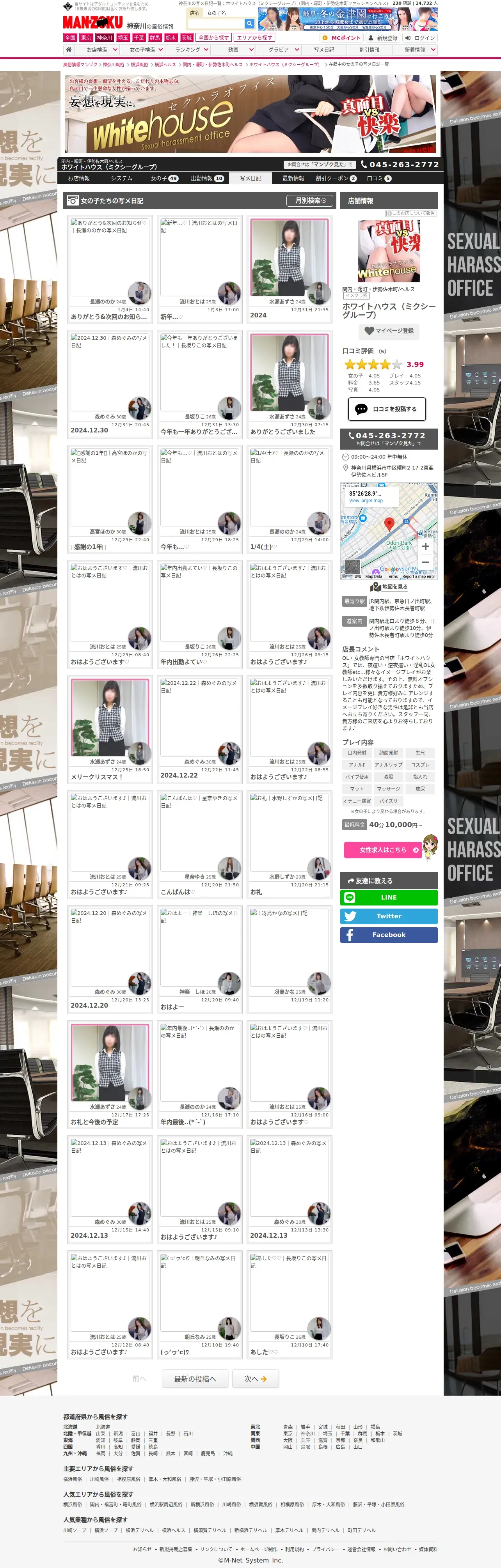Click 星奈ゆき avatar on こんばんは entry
Screen dimensions: 501x1568
click(x=229, y=869)
